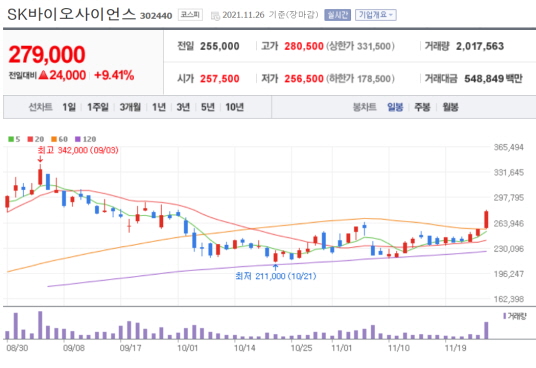Click the purple 120-day average swatch

click(x=78, y=139)
